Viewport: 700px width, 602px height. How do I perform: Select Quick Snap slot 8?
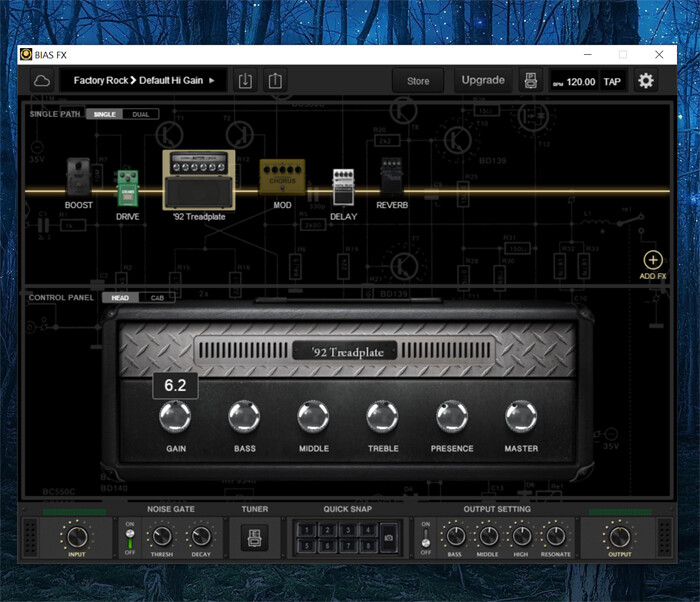[368, 546]
